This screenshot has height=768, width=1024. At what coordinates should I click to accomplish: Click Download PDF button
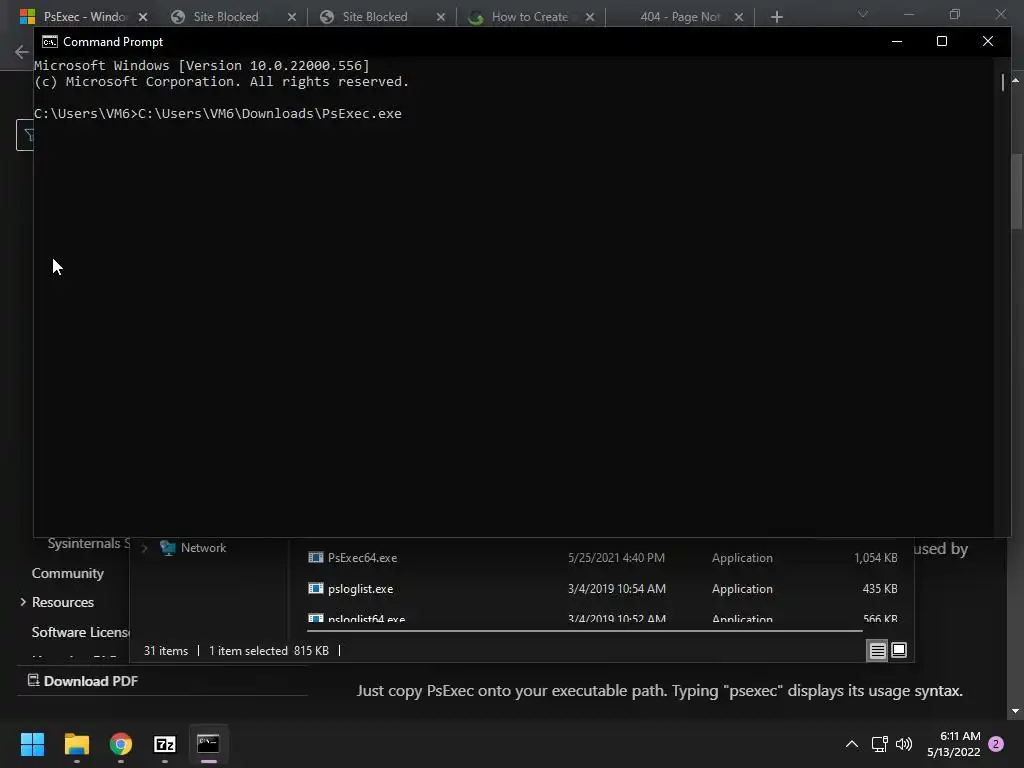[x=83, y=680]
